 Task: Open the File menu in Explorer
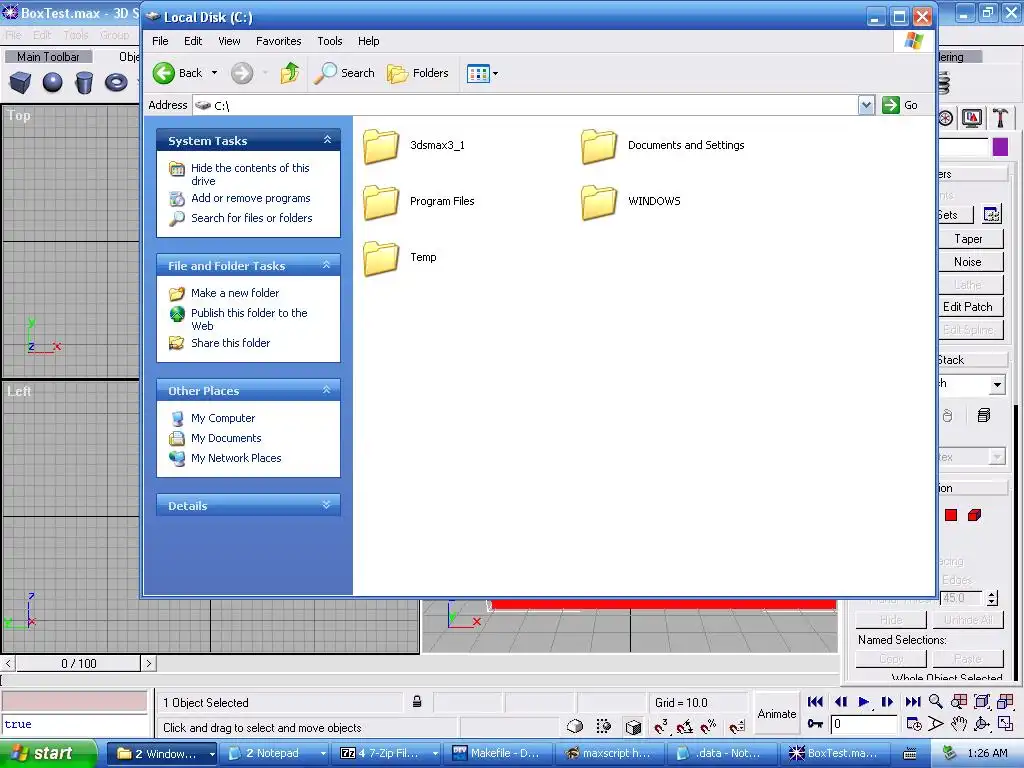point(160,41)
